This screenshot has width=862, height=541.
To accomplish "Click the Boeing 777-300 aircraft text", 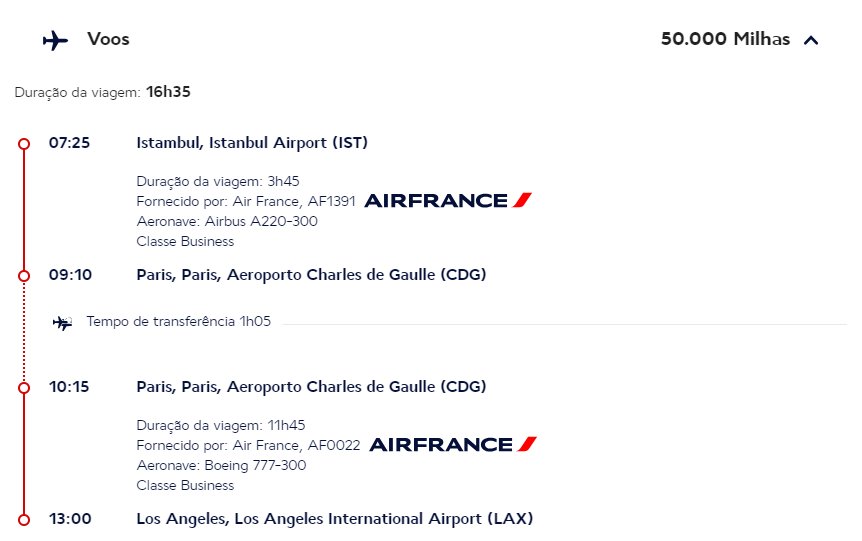I will pos(255,466).
